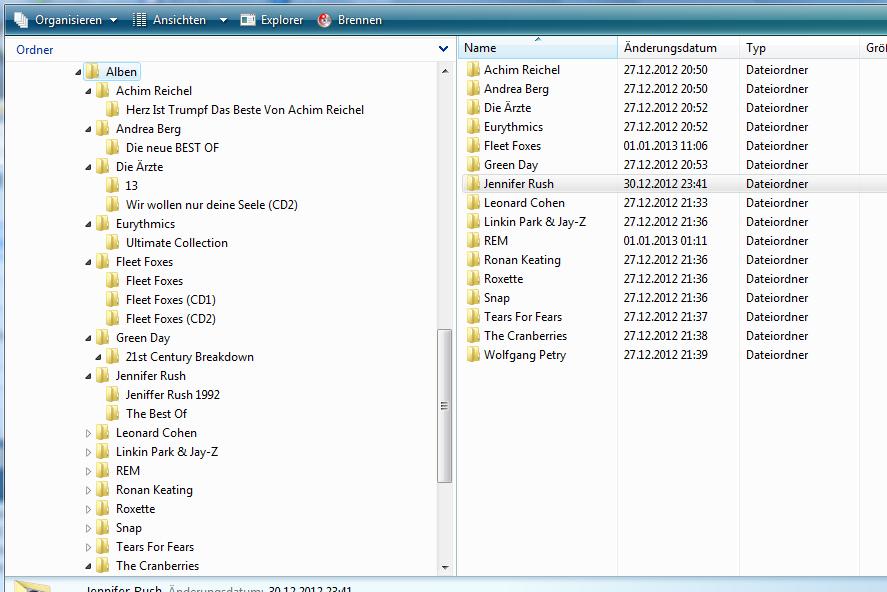Collapse the Achim Reichel tree node
This screenshot has height=592, width=887.
click(88, 91)
